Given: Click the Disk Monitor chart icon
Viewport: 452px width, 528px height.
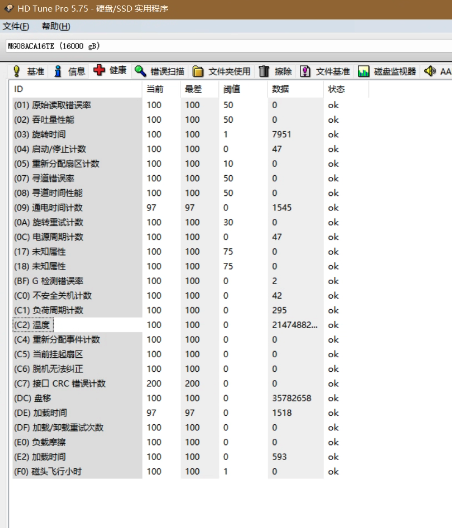Looking at the screenshot, I should [x=364, y=71].
